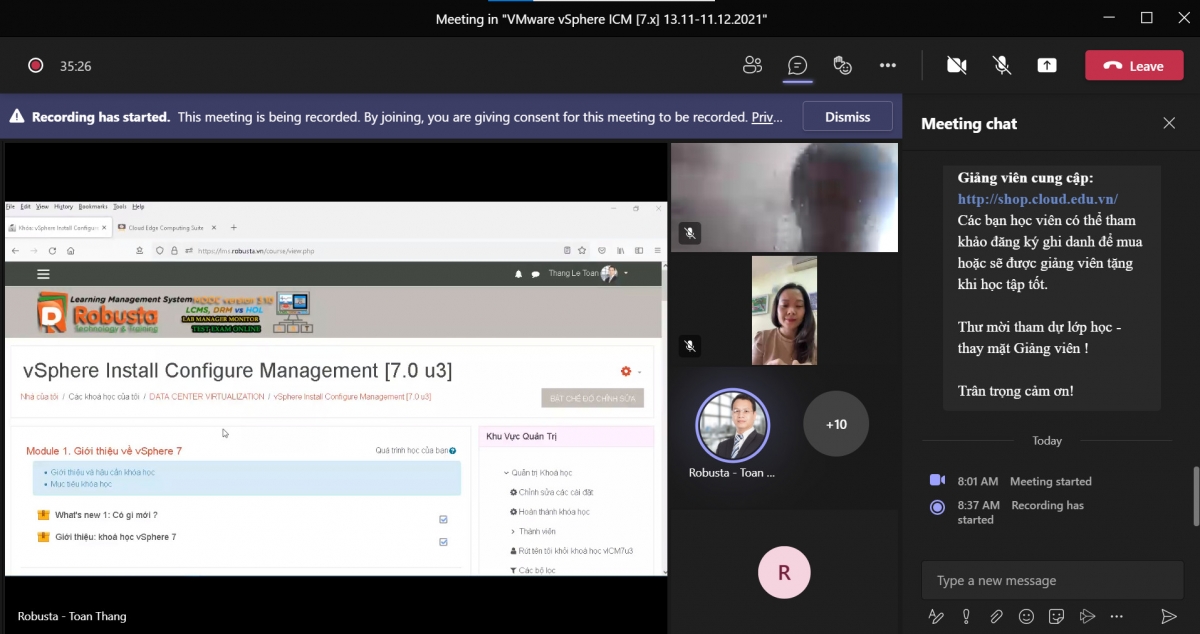Close the Meeting chat panel
This screenshot has width=1200, height=634.
coord(1169,123)
